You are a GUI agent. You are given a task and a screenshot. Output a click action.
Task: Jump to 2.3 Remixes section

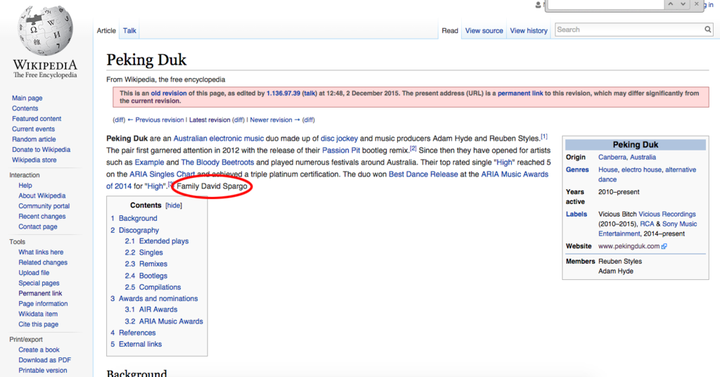[153, 264]
